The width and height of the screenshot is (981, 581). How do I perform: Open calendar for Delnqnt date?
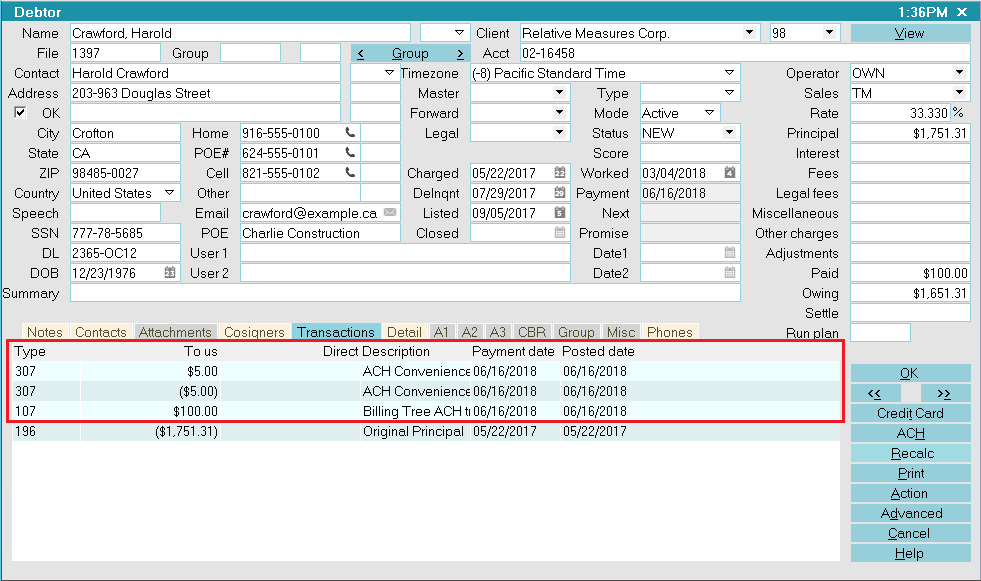click(x=560, y=193)
